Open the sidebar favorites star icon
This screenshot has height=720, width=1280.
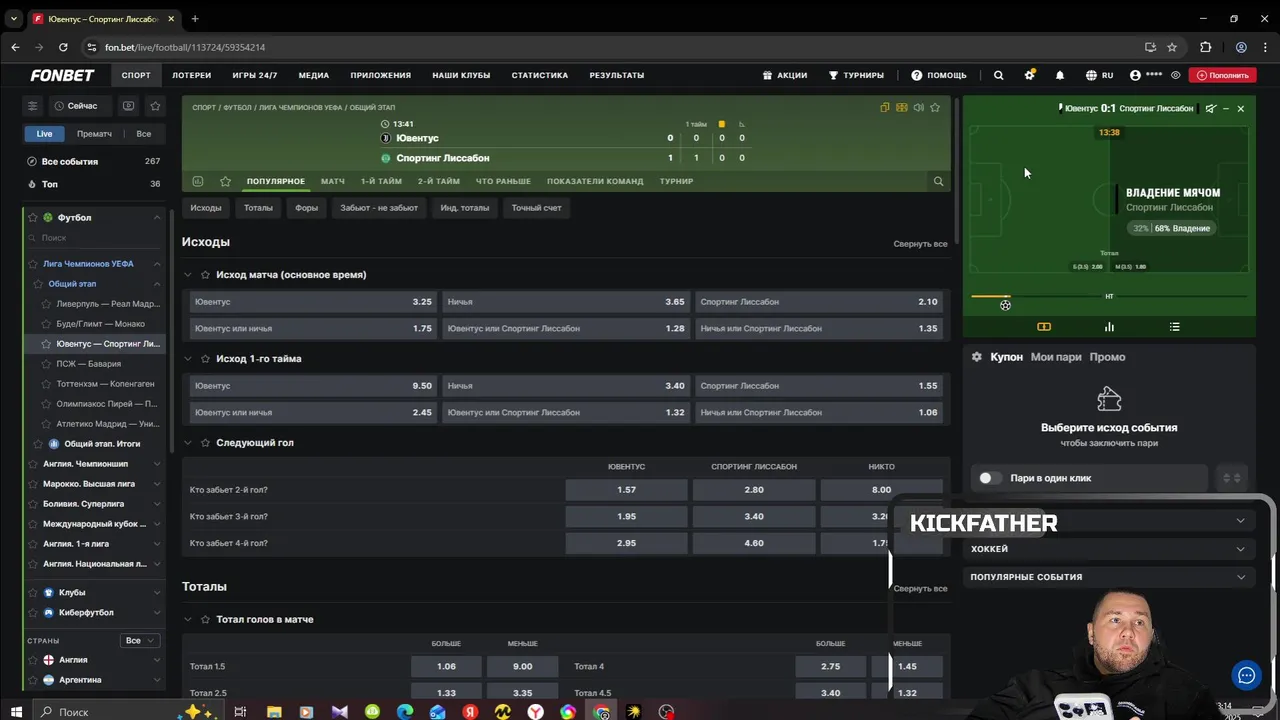click(x=155, y=106)
